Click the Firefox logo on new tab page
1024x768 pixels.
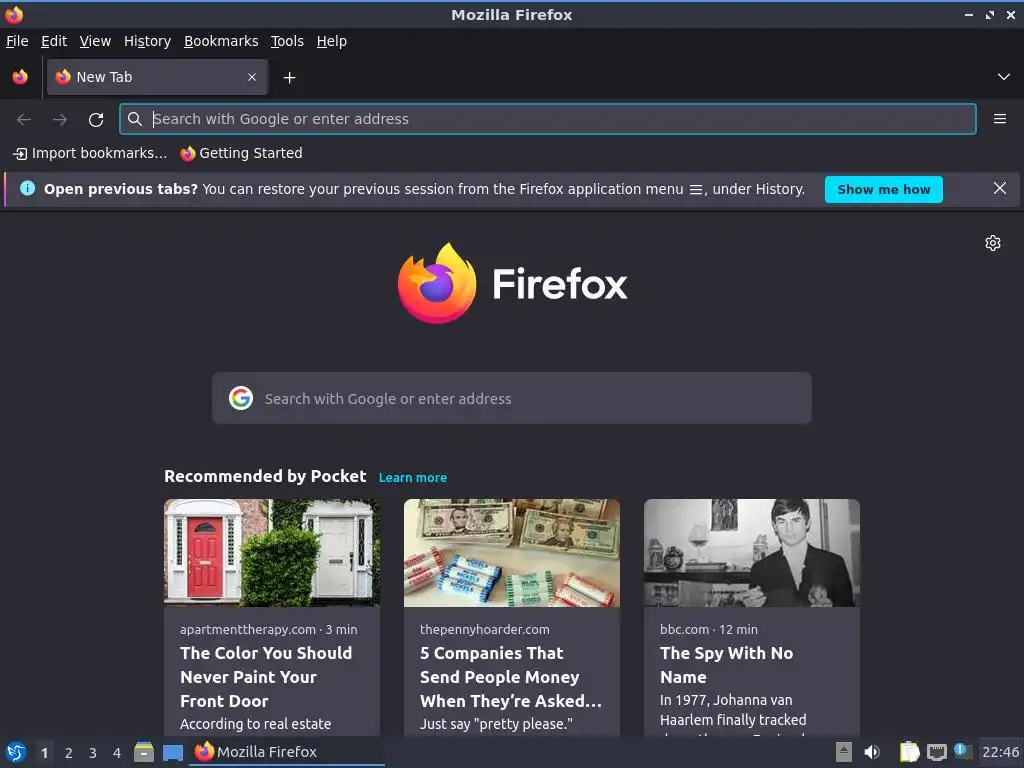pos(512,283)
